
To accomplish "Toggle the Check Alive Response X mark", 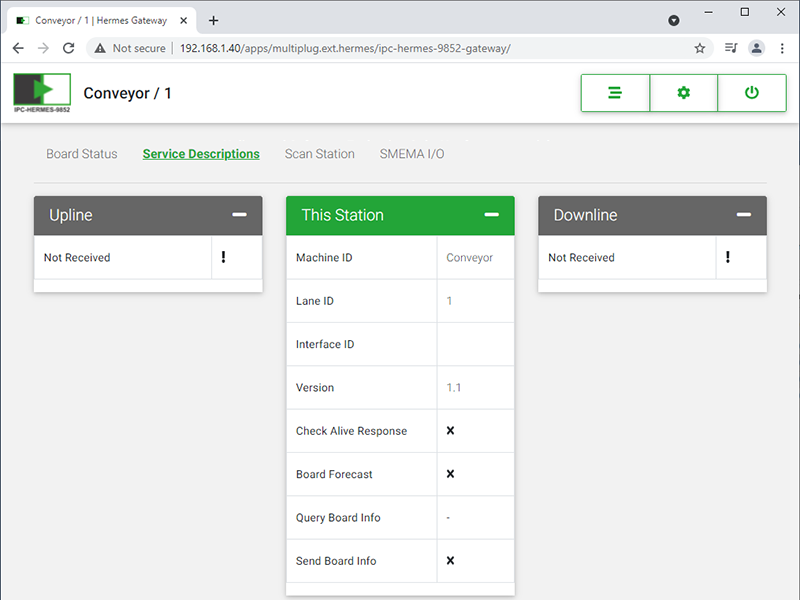I will coord(450,431).
